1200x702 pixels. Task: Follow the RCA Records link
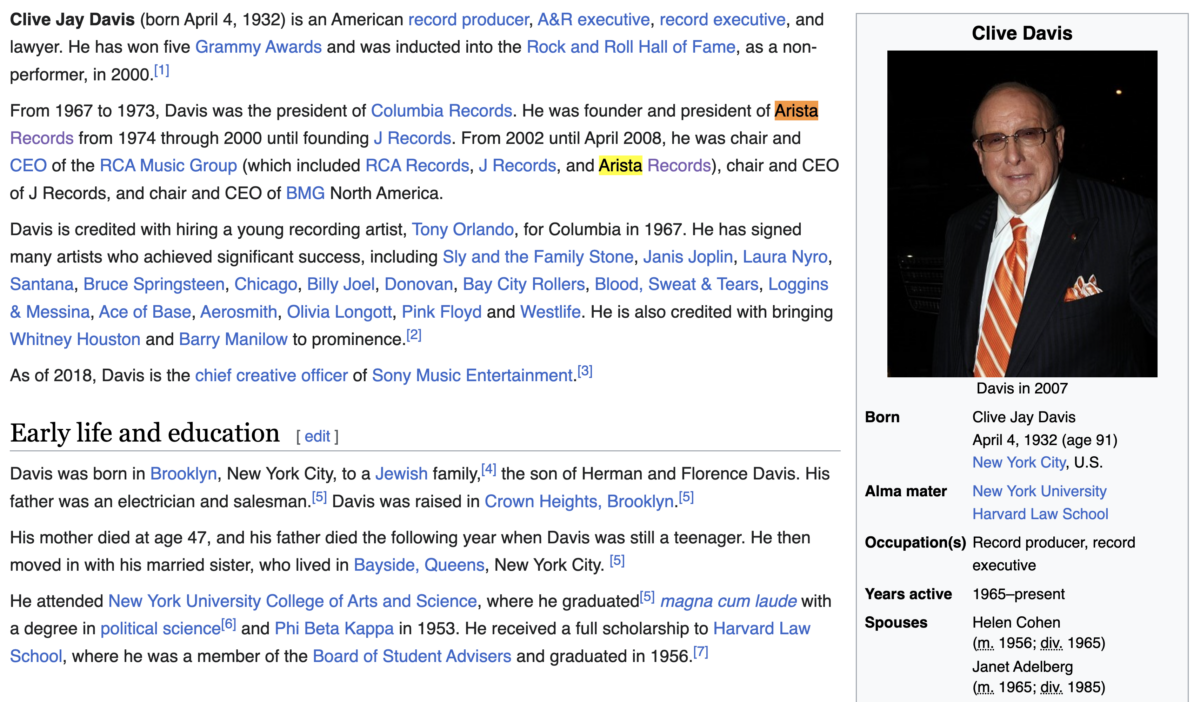tap(417, 165)
